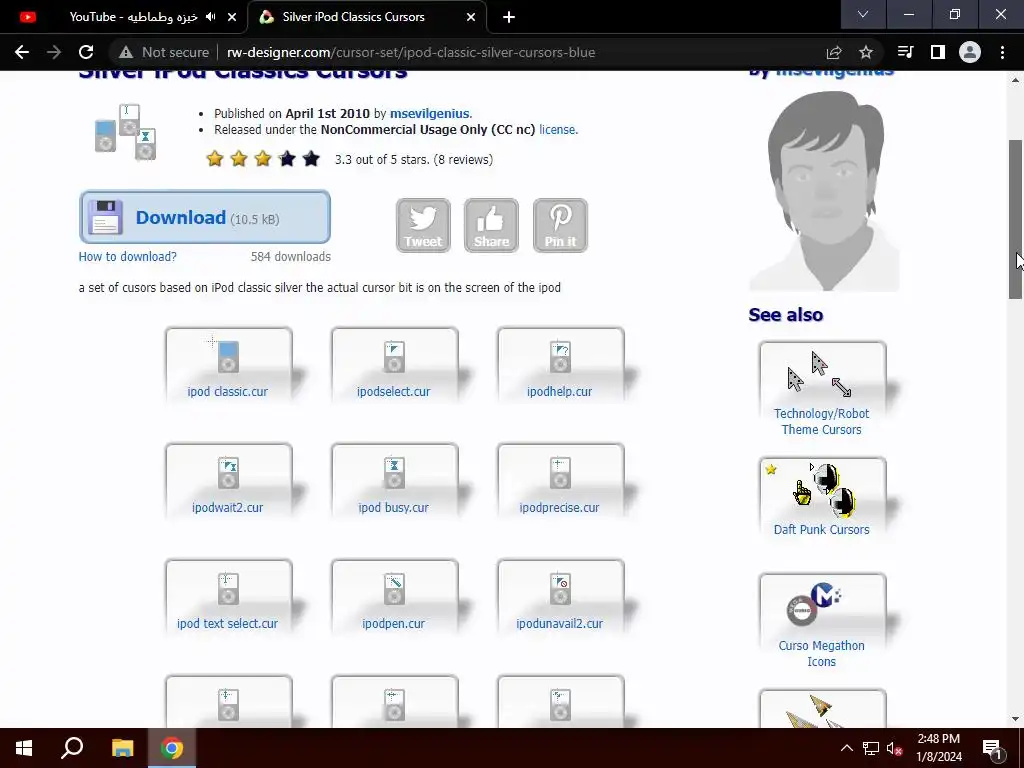Open Curso Megathon Icons set
Screen dimensions: 1024x768
click(x=822, y=622)
